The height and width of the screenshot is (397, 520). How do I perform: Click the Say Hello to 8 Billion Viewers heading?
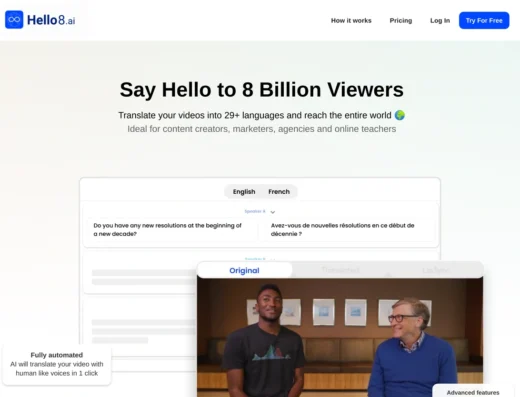coord(262,90)
